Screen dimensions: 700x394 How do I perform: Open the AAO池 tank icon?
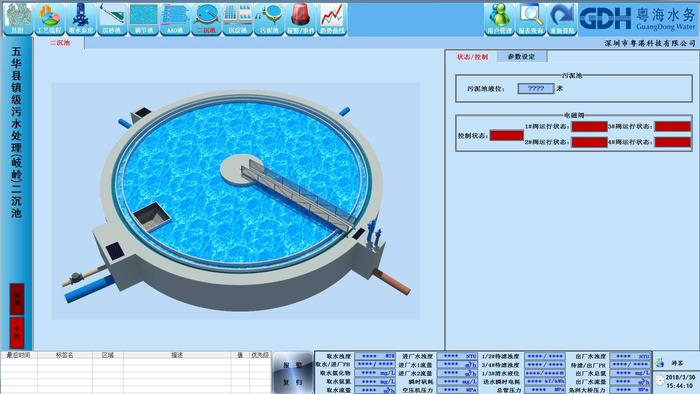175,19
